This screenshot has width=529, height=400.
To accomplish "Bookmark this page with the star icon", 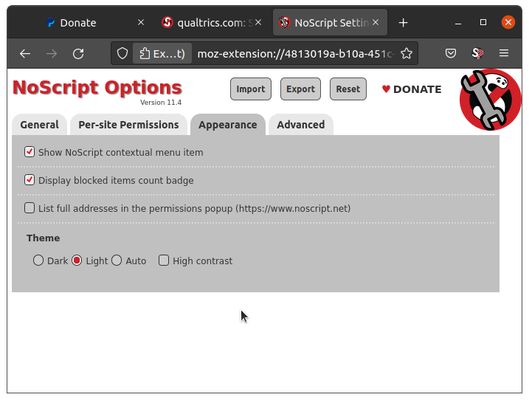I will click(406, 53).
